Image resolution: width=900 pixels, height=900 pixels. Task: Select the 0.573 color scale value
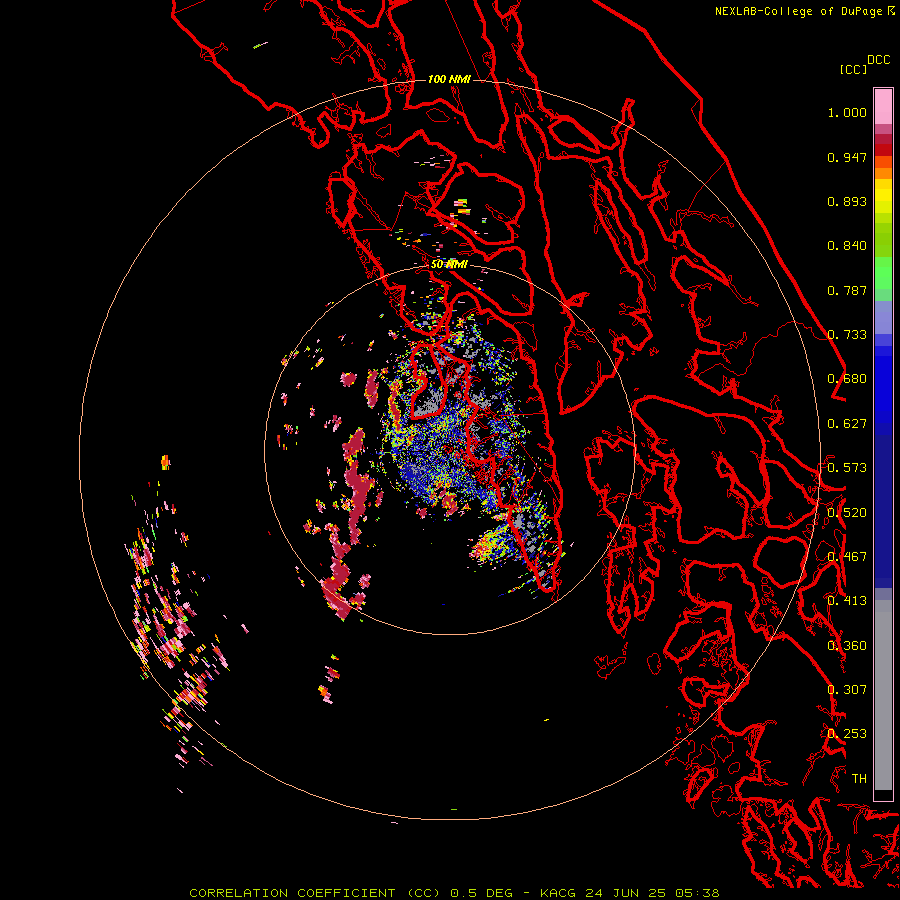(x=847, y=468)
